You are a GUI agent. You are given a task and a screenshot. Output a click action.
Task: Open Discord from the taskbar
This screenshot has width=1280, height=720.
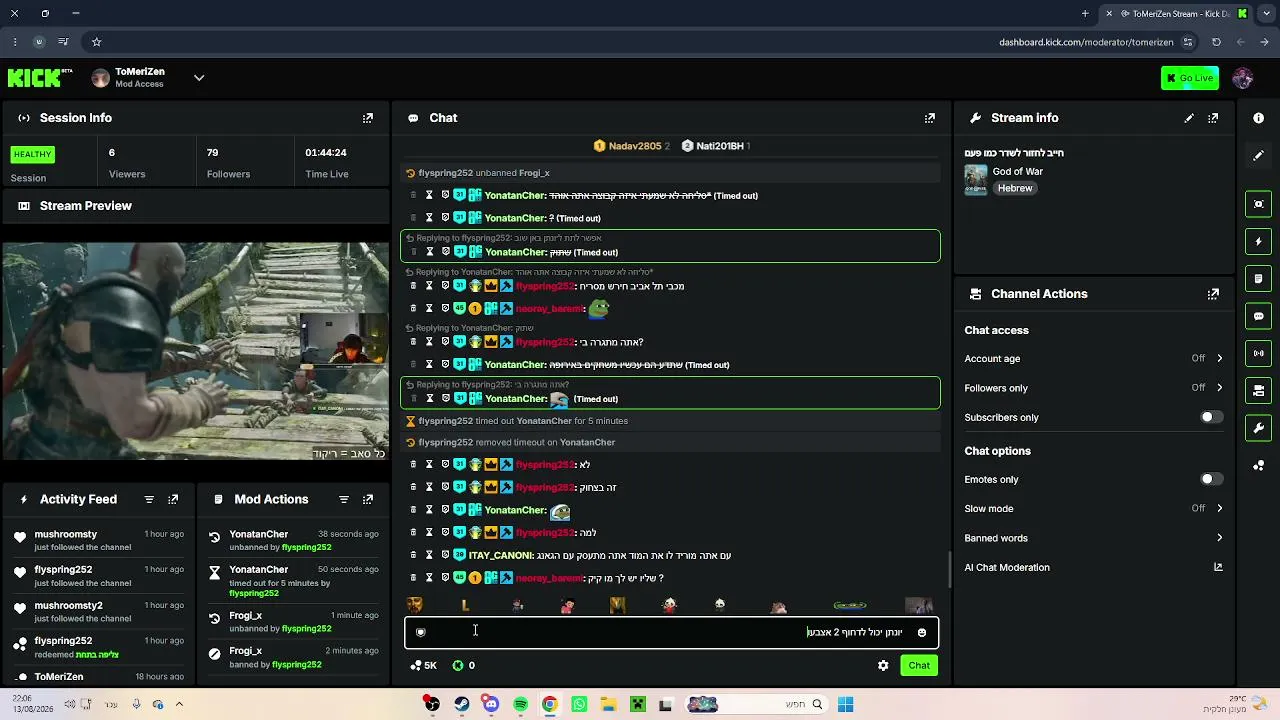coord(491,705)
